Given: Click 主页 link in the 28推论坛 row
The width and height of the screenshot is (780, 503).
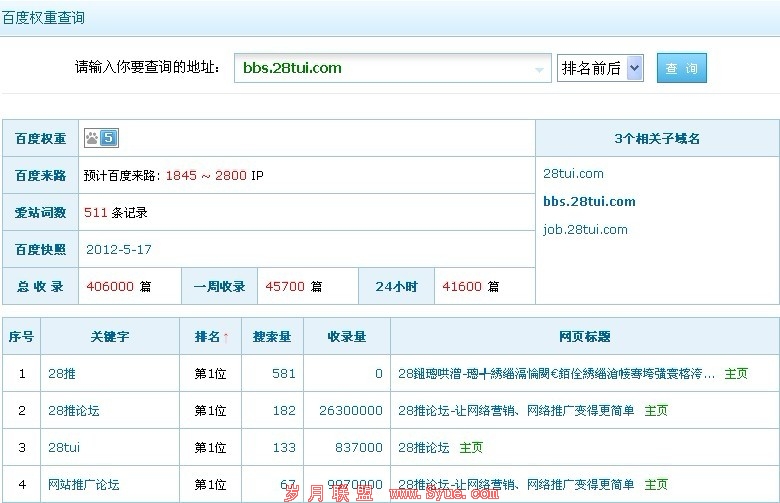Looking at the screenshot, I should [x=656, y=410].
